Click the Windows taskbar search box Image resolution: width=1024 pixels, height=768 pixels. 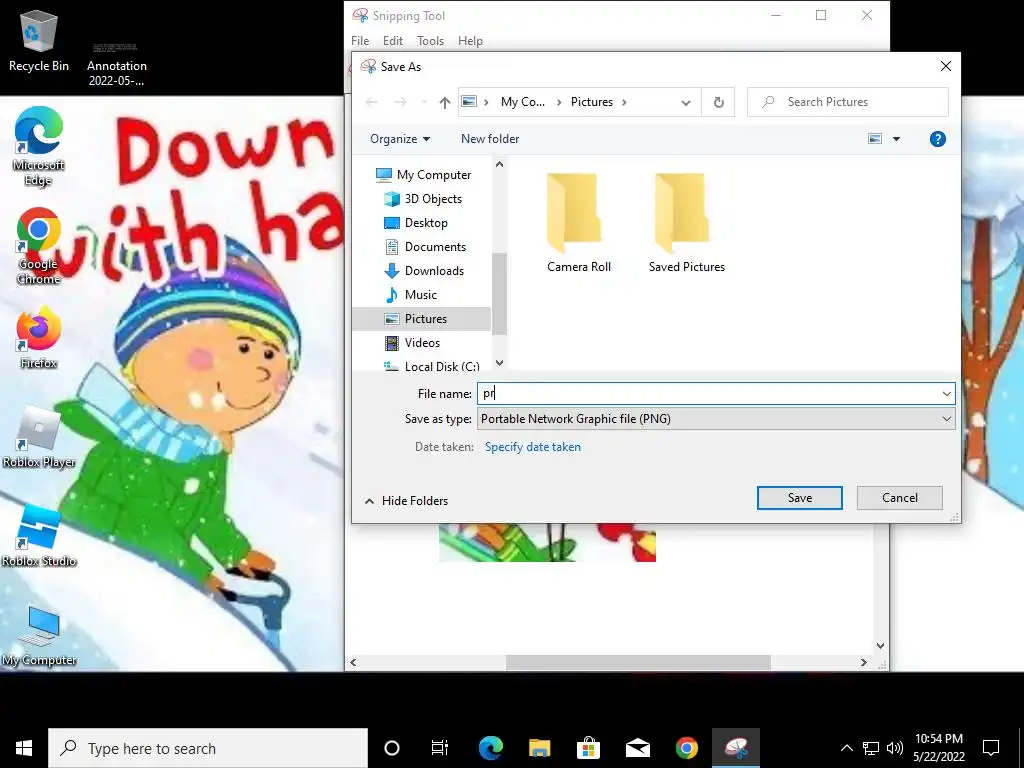[x=208, y=748]
